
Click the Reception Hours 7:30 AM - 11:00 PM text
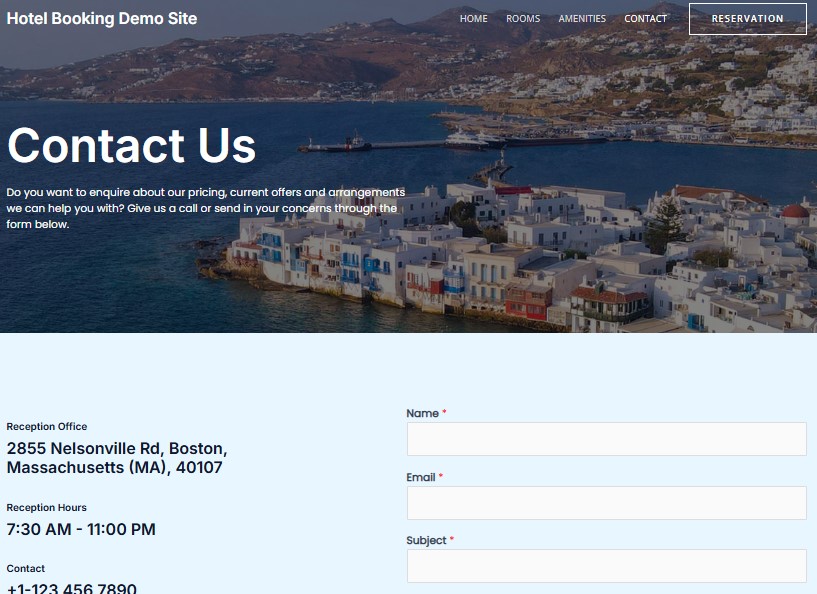[80, 529]
